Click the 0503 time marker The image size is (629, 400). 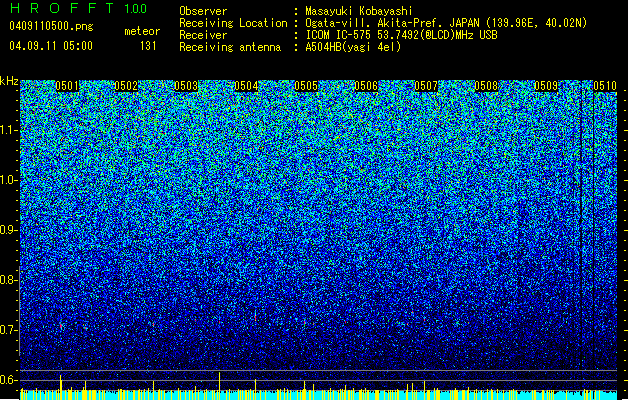point(186,86)
